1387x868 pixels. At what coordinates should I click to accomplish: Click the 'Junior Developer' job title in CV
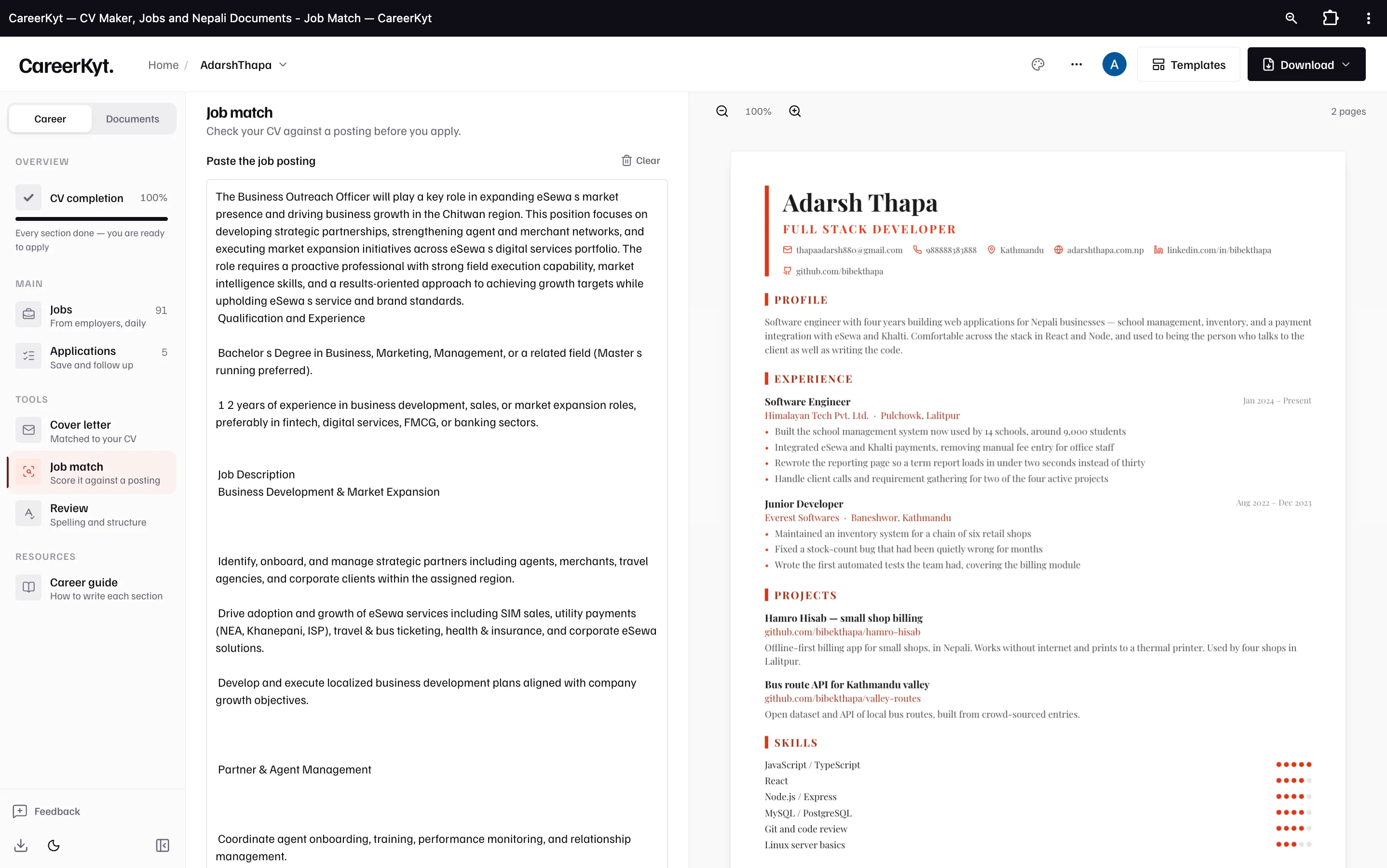coord(804,504)
